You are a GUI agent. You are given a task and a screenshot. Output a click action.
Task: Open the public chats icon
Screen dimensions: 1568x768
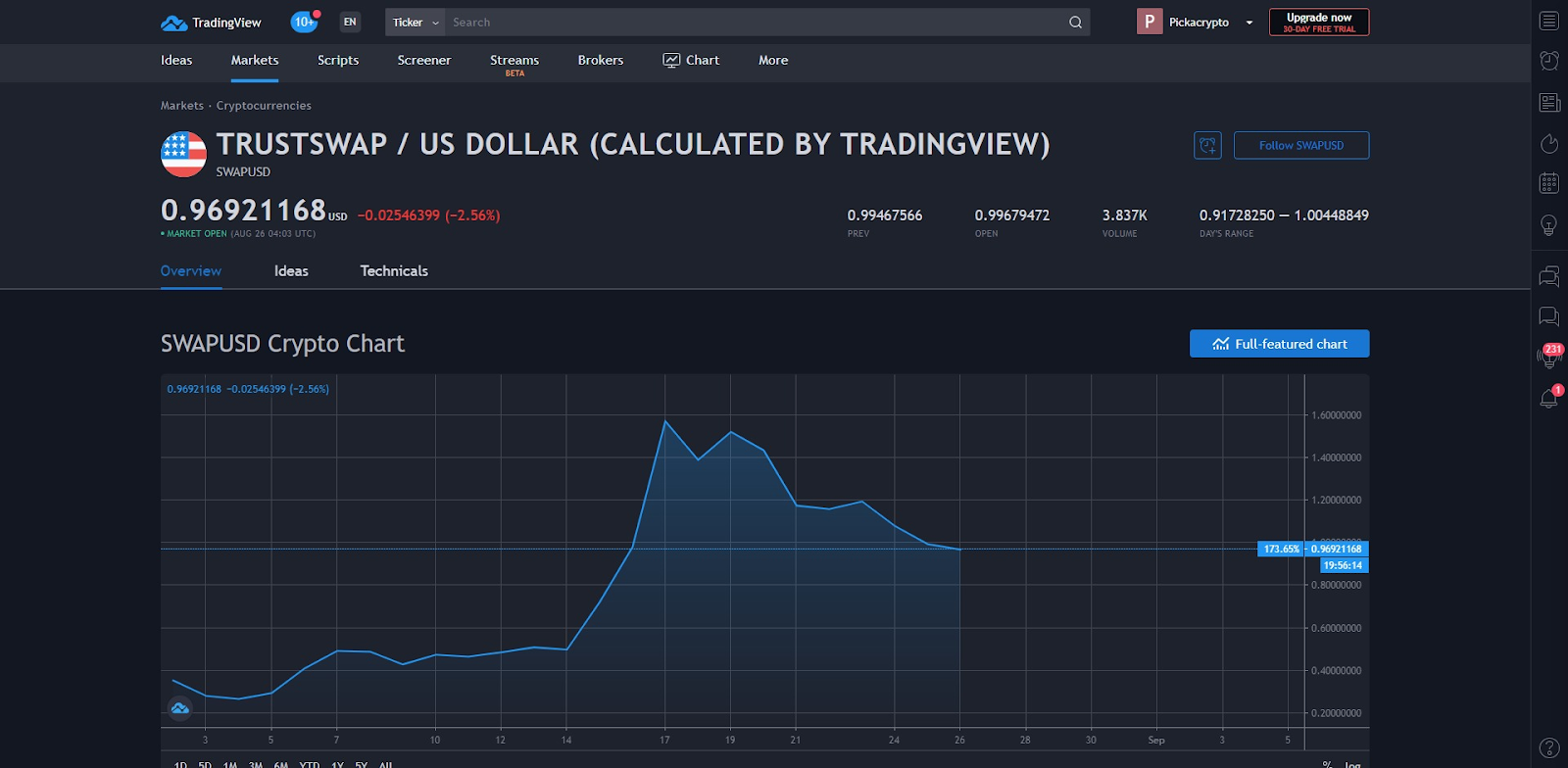tap(1549, 276)
